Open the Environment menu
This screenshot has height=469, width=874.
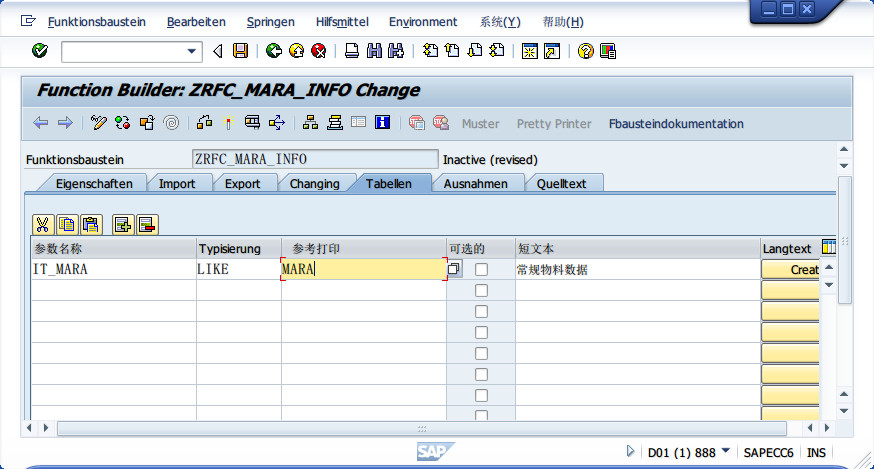423,22
